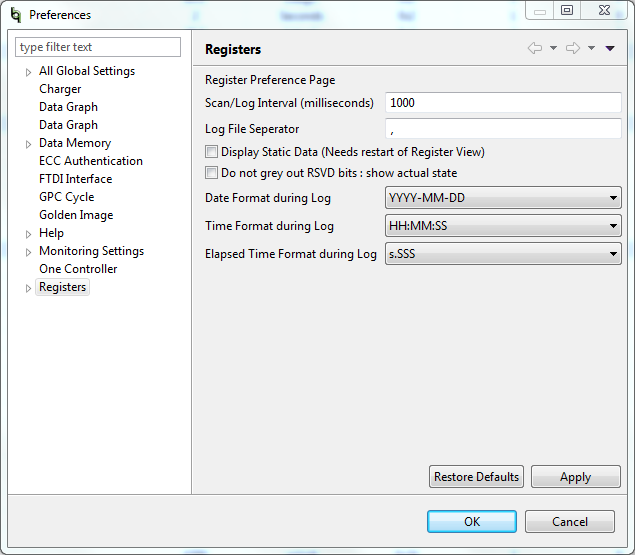
Task: Select the first Data Graph entry
Action: [68, 107]
